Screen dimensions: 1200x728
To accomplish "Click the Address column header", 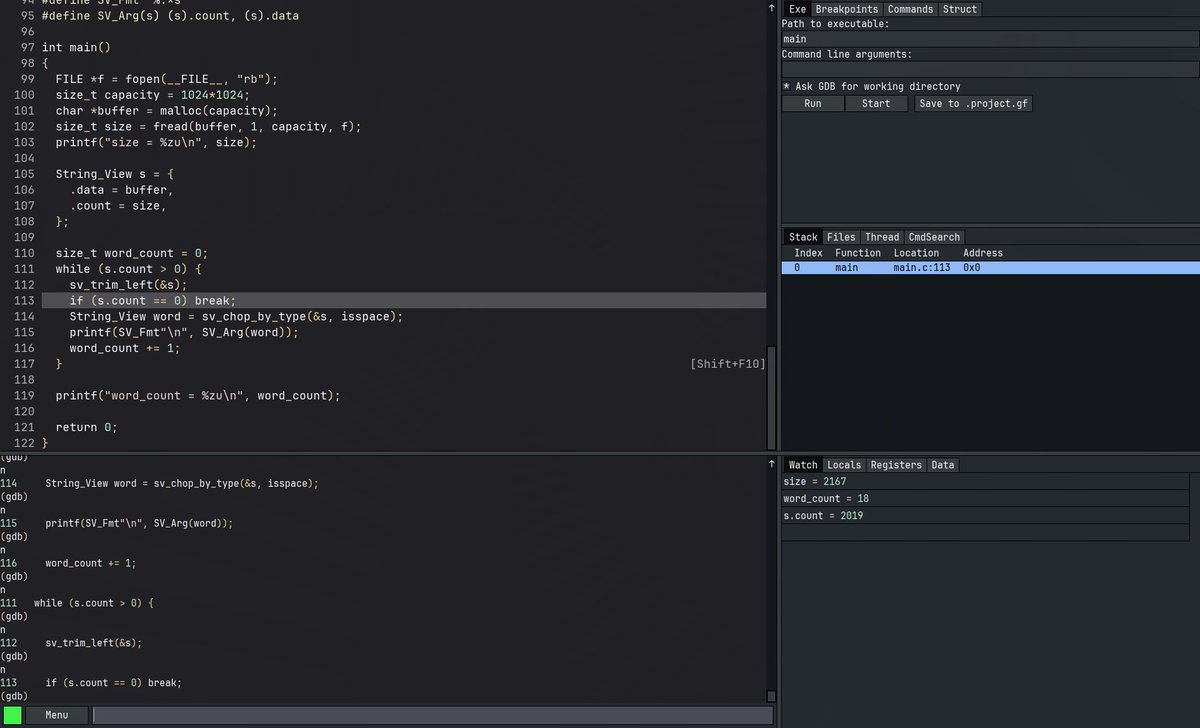I will coord(983,253).
